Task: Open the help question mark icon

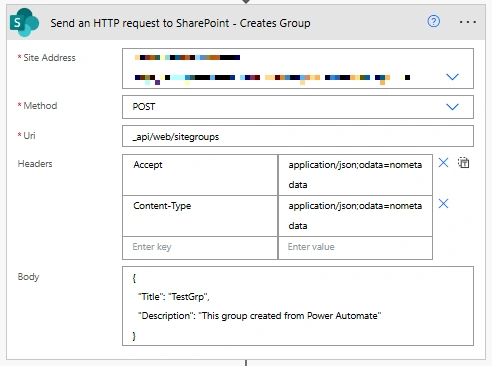Action: (x=433, y=22)
